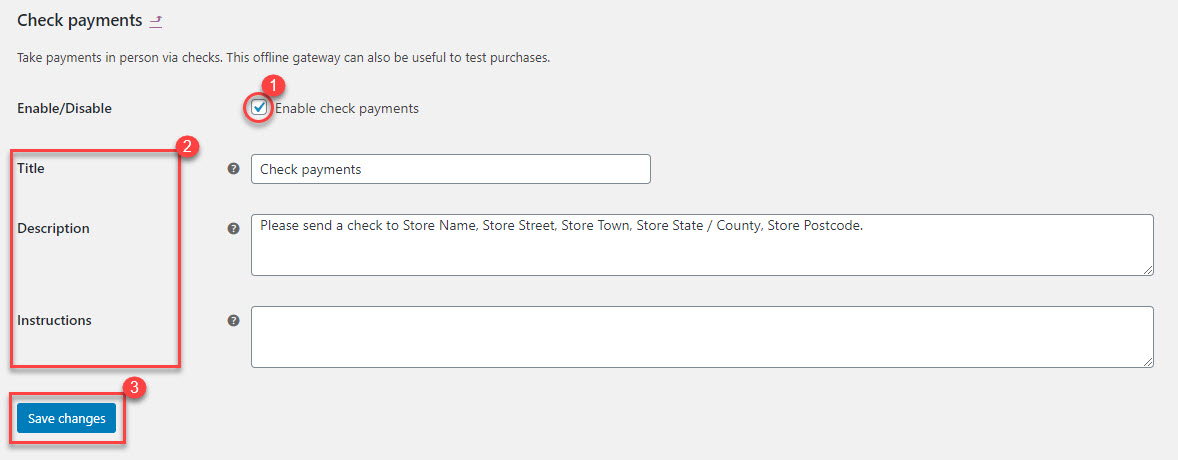Click into the Title text field
The width and height of the screenshot is (1178, 460).
450,169
